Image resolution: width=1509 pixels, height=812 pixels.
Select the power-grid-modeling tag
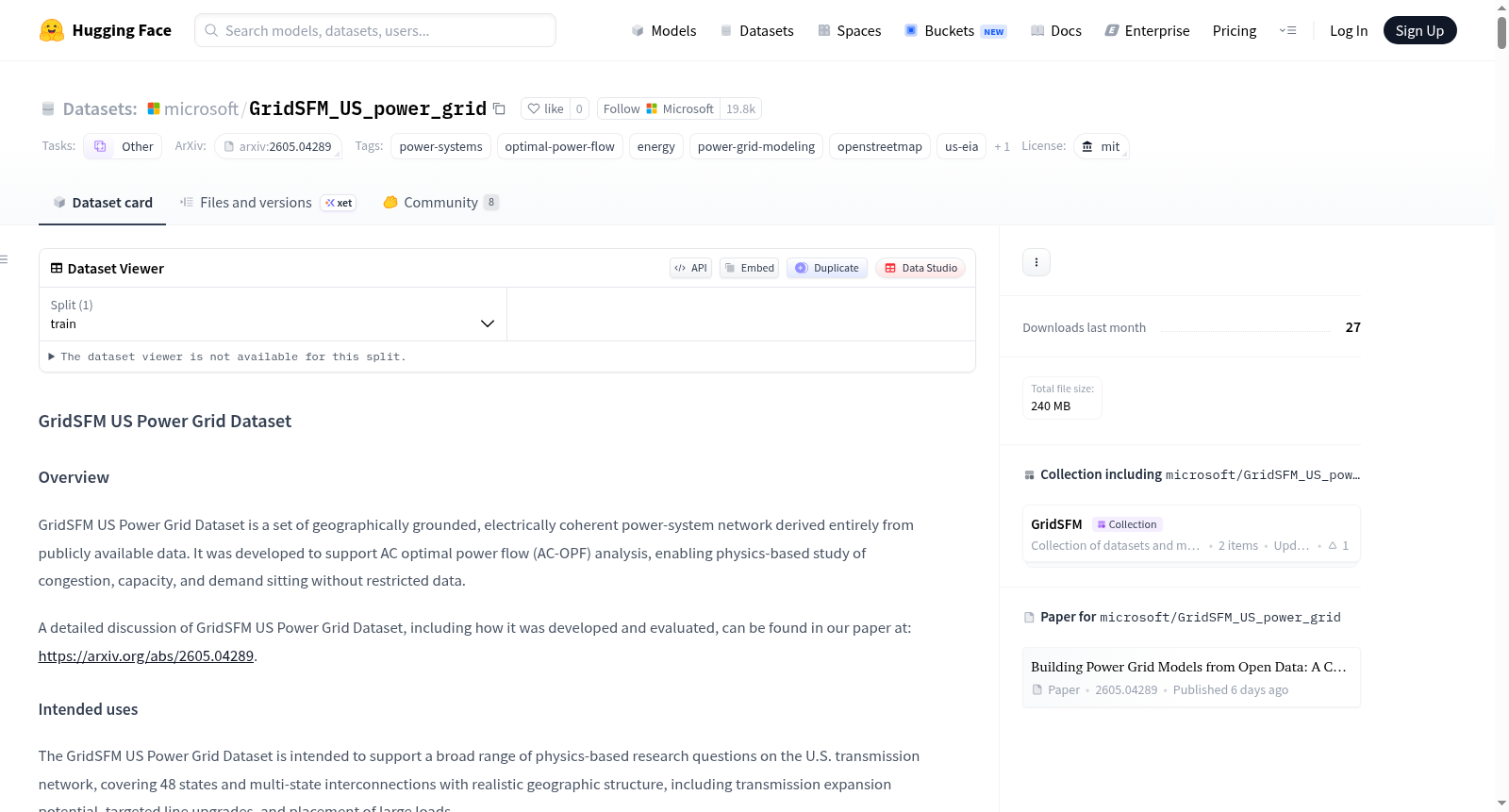click(756, 147)
